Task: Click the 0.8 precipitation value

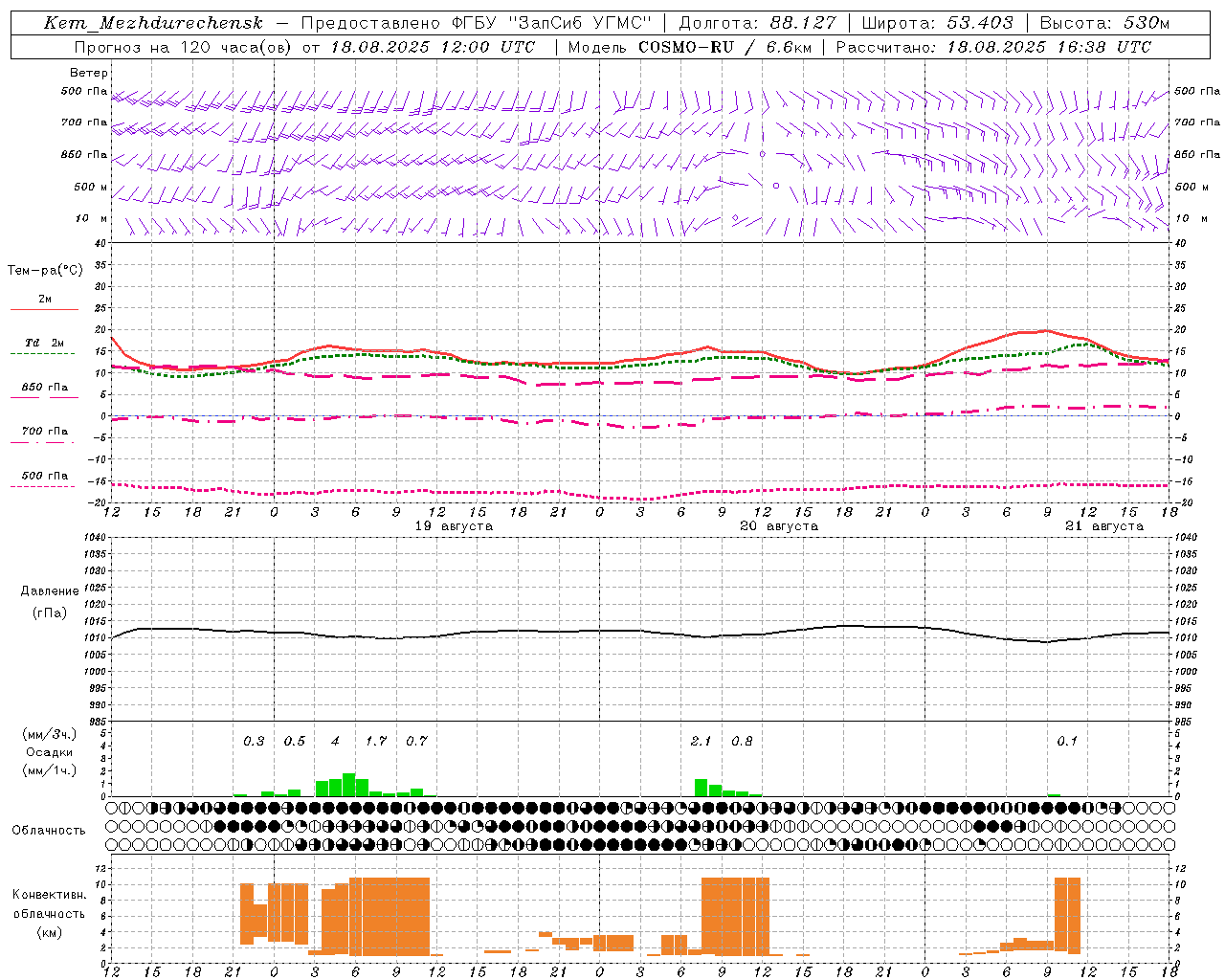Action: tap(742, 741)
